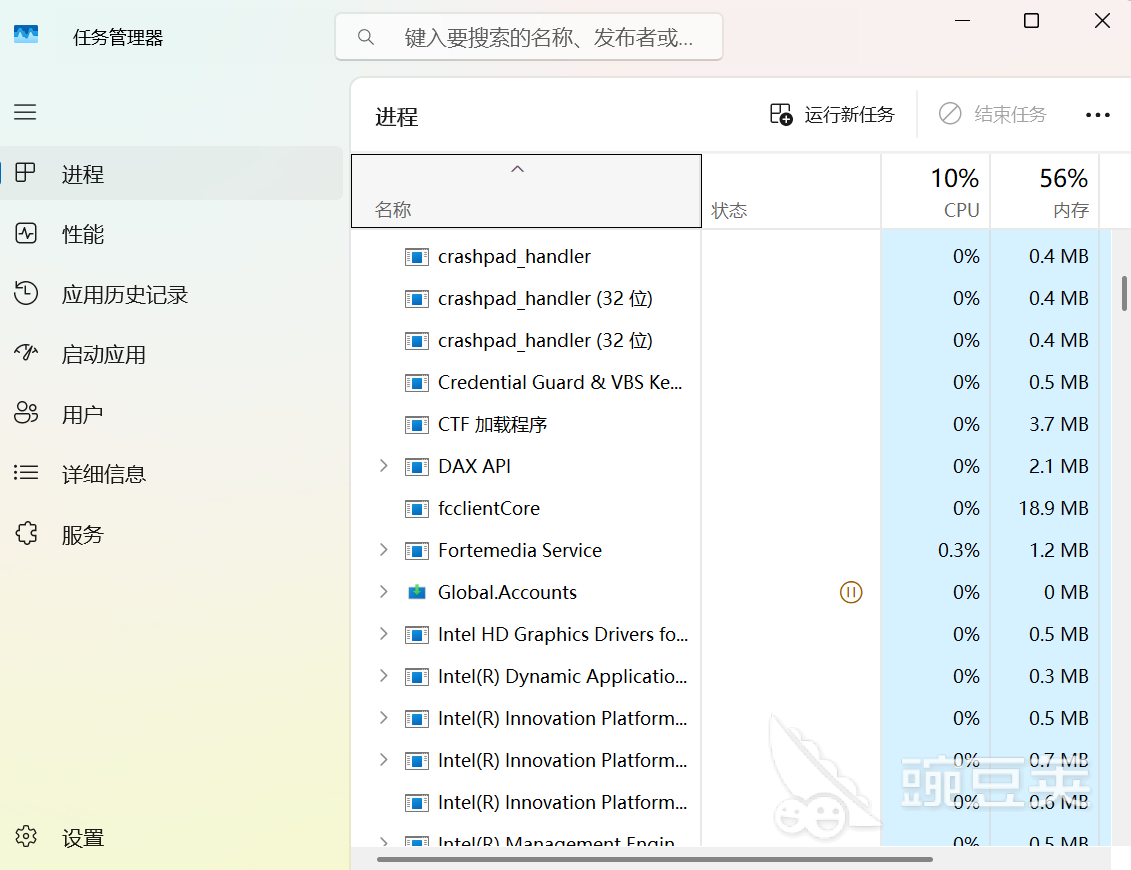This screenshot has width=1131, height=870.
Task: Click the Intel(R) Dynamic Application icon
Action: [417, 677]
